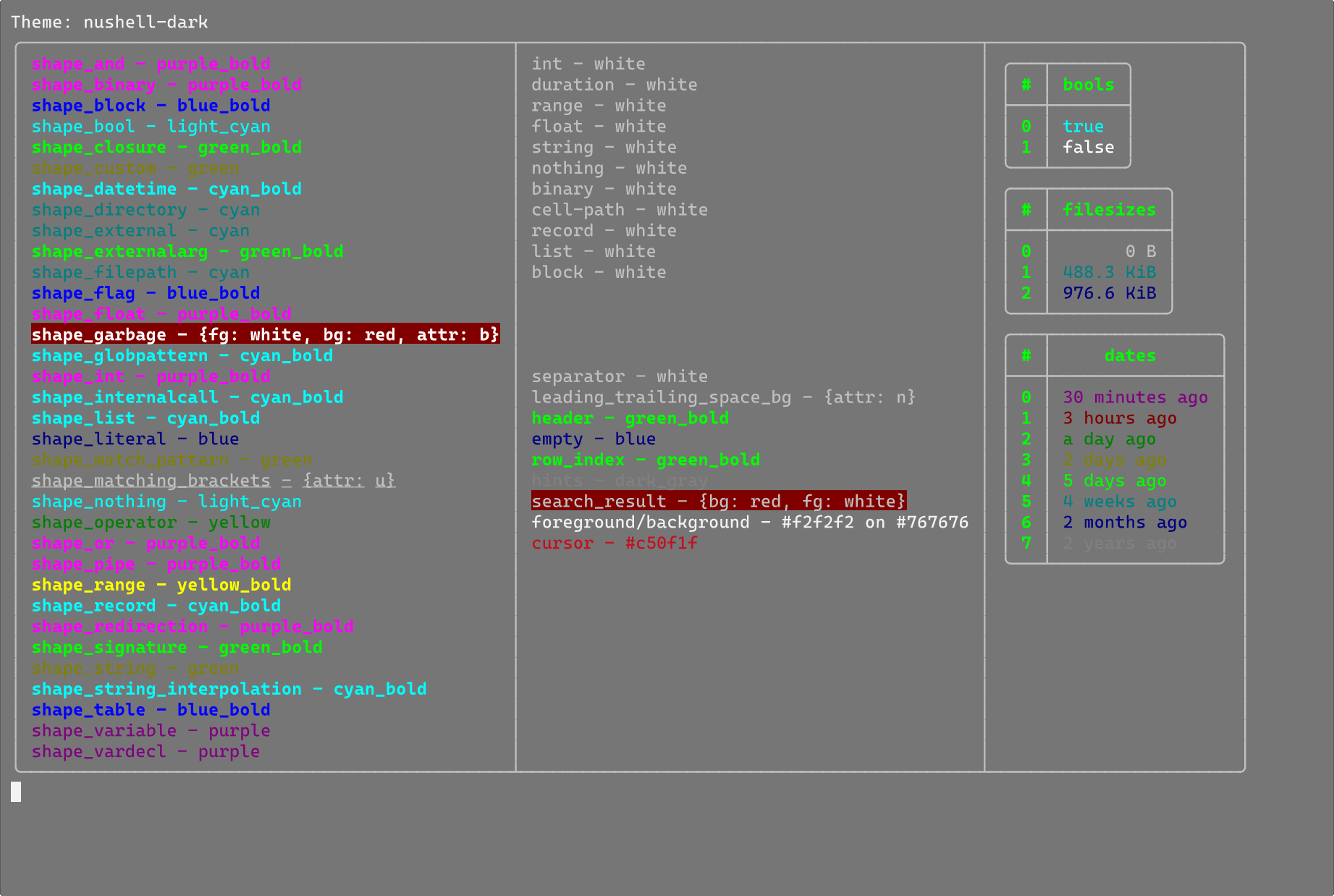The width and height of the screenshot is (1334, 896).
Task: Select '488.3 KiB' filesize cell
Action: 1109,272
